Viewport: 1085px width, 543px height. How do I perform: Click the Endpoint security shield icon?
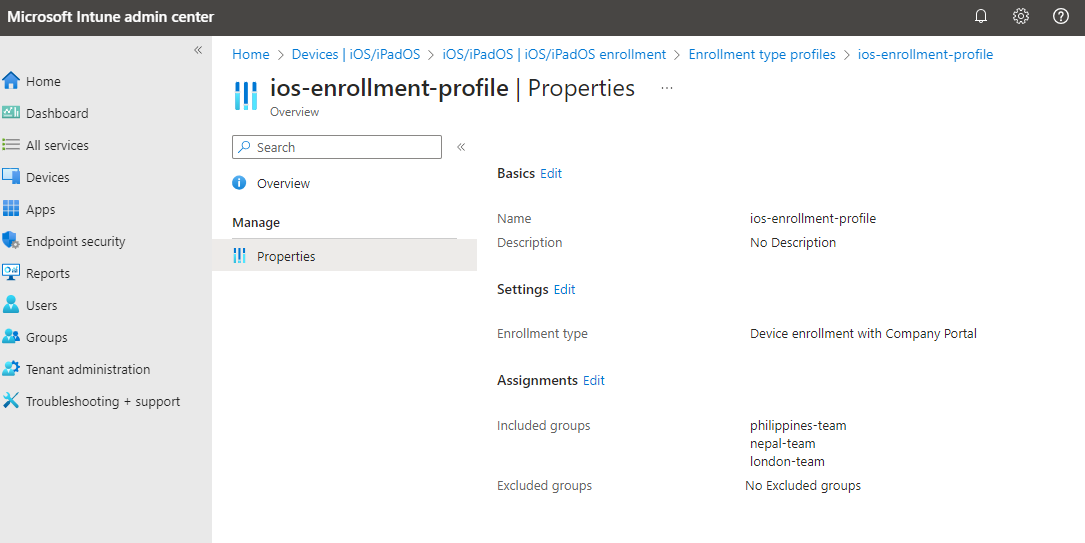click(x=11, y=241)
